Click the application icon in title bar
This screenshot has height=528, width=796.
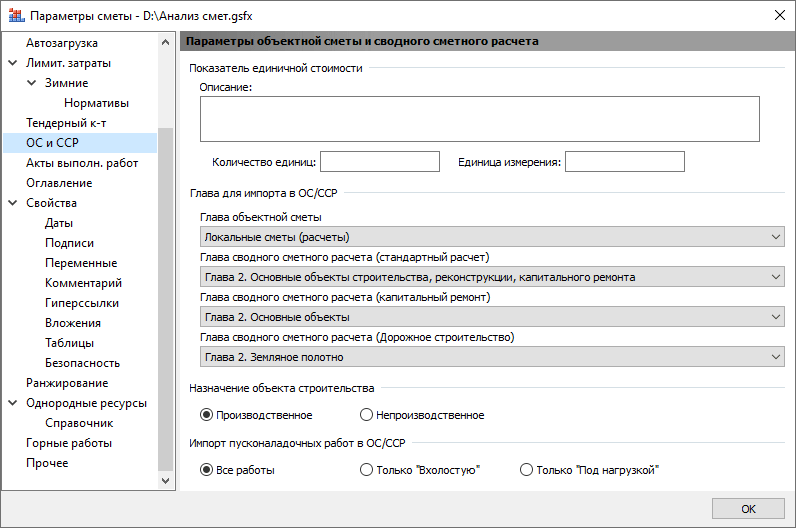(x=17, y=15)
